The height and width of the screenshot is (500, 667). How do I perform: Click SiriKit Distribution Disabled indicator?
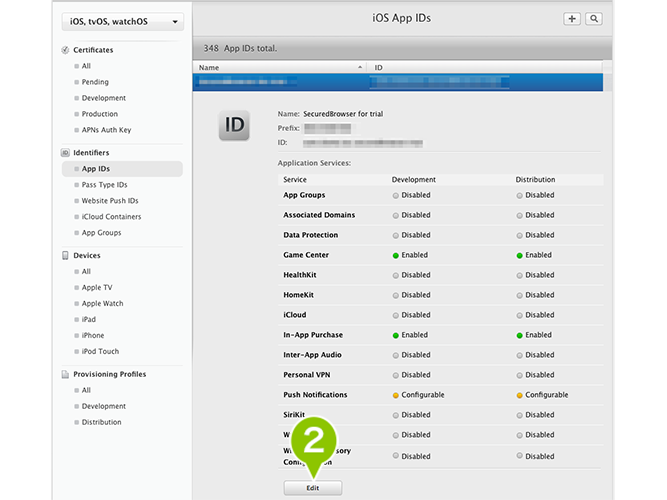pyautogui.click(x=519, y=415)
